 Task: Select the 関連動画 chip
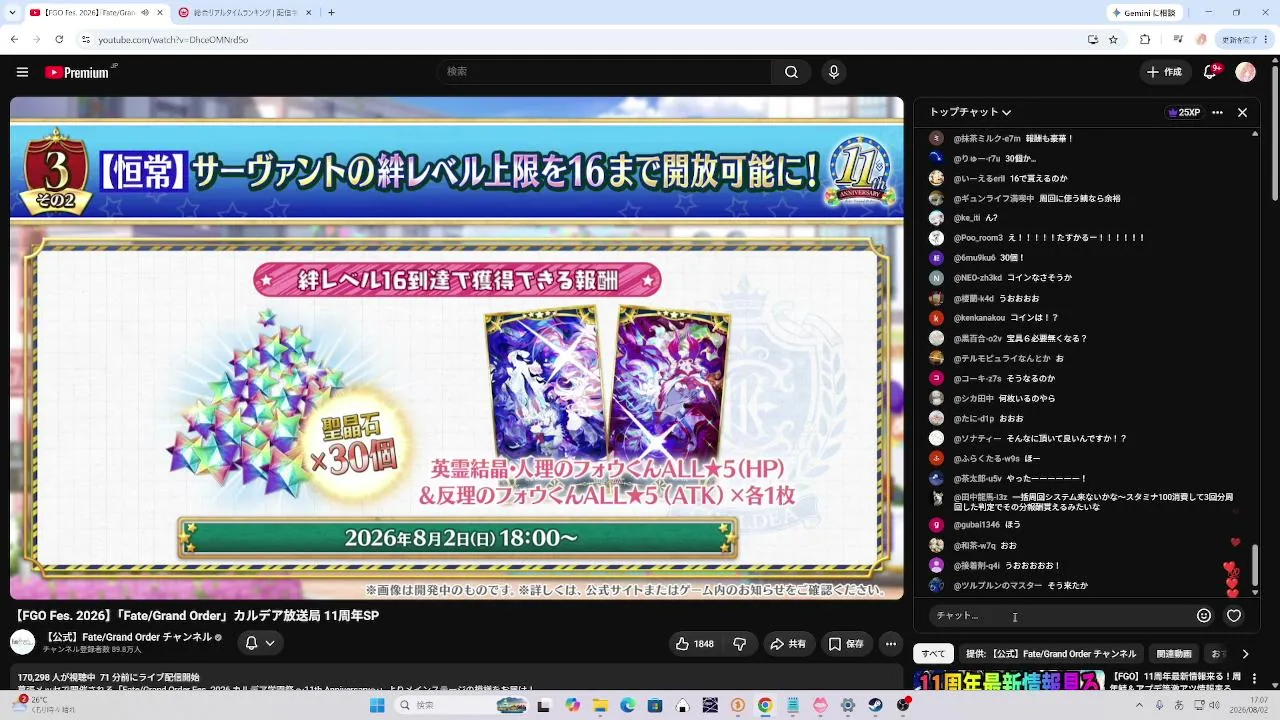(1174, 654)
